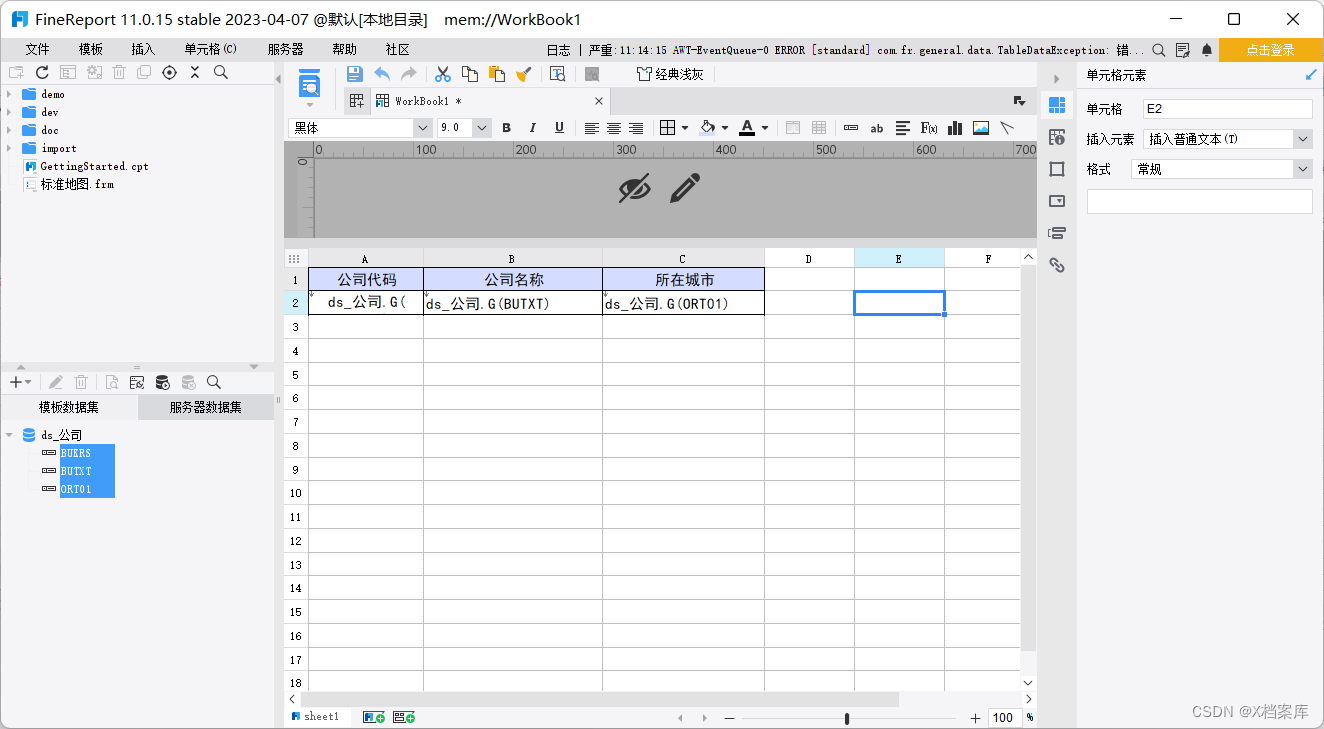Use the format painter brush
Viewport: 1324px width, 729px height.
click(523, 74)
